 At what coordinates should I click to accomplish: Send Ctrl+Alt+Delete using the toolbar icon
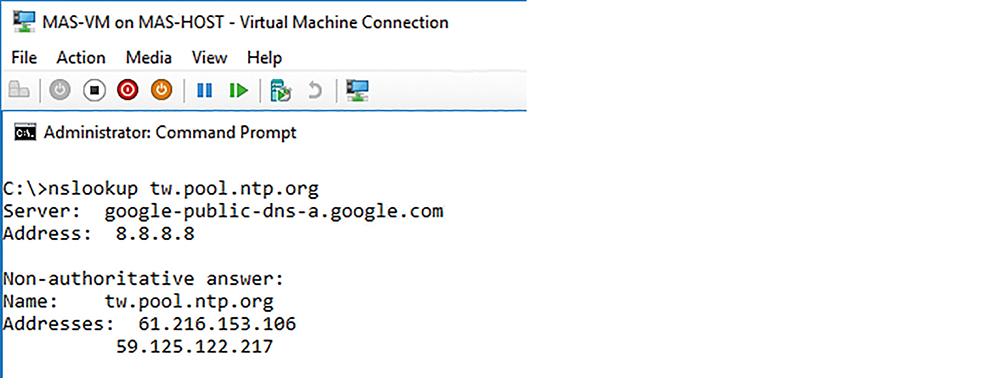pos(18,91)
